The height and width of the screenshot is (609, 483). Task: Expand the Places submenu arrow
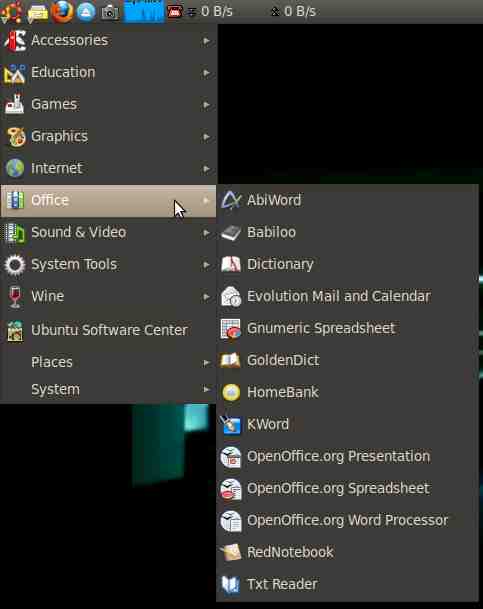(207, 363)
